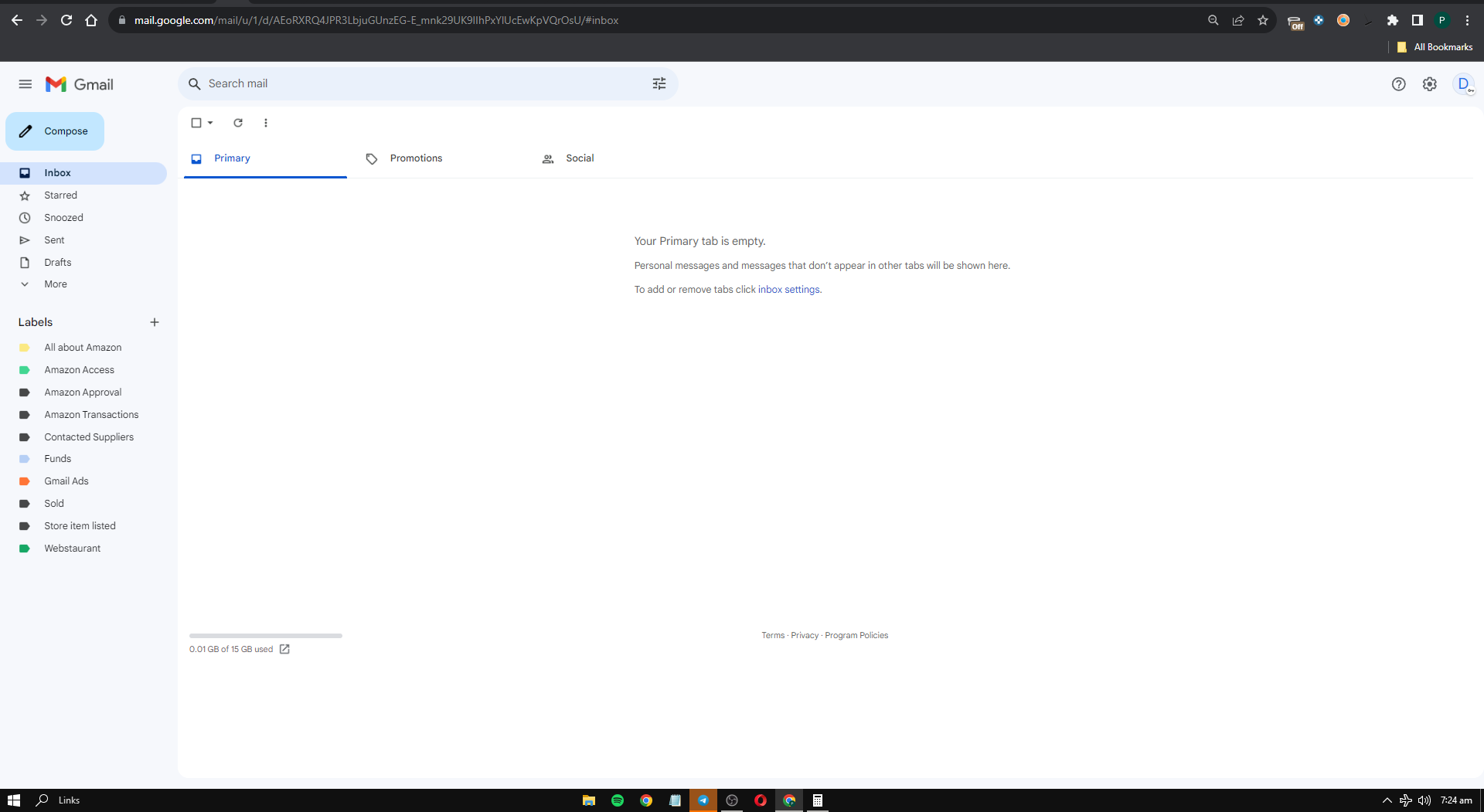
Task: Open the Gmail Ads label
Action: pyautogui.click(x=83, y=481)
